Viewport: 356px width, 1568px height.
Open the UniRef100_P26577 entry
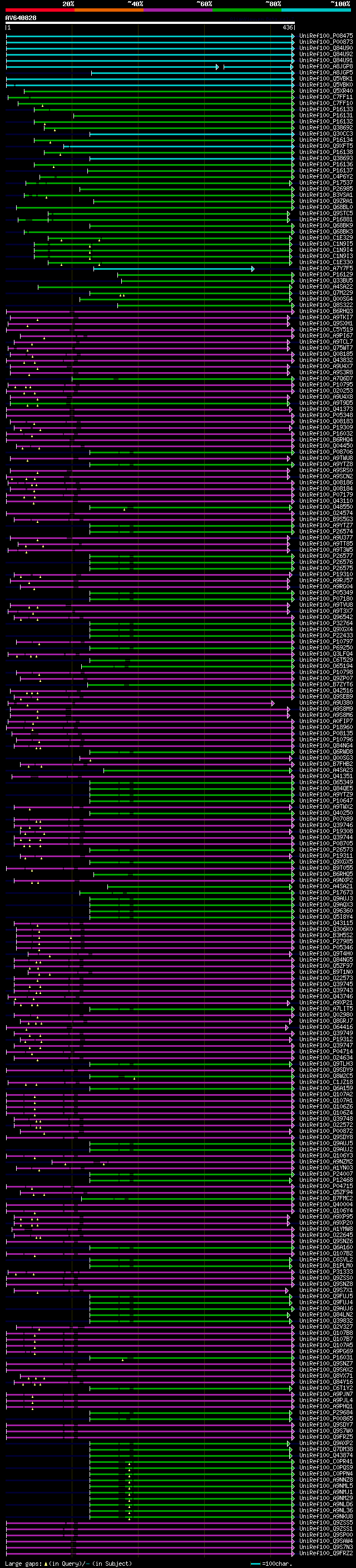click(x=326, y=556)
